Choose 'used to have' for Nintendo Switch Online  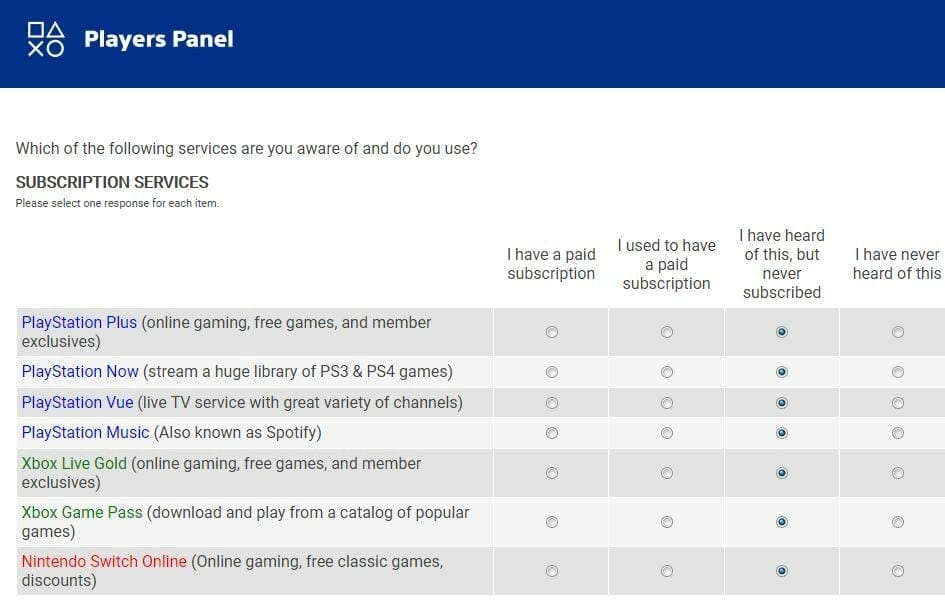coord(667,571)
